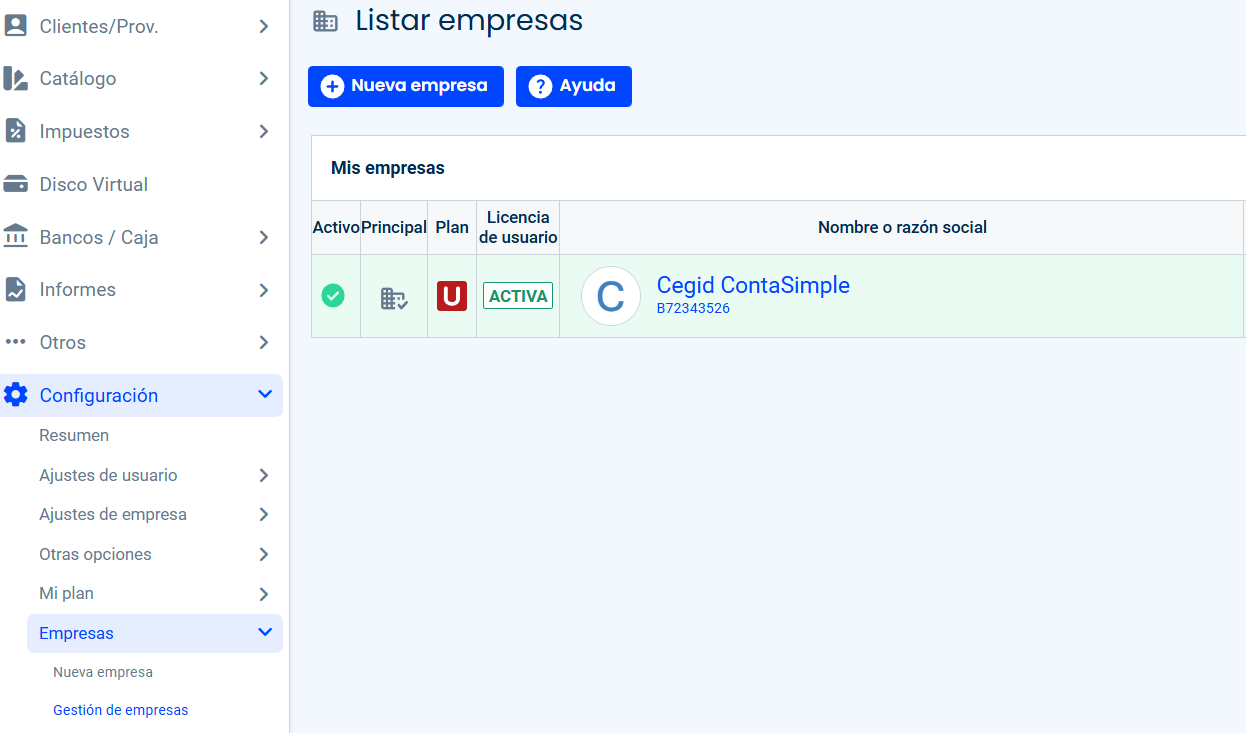Expand the Otros chevron

click(263, 342)
